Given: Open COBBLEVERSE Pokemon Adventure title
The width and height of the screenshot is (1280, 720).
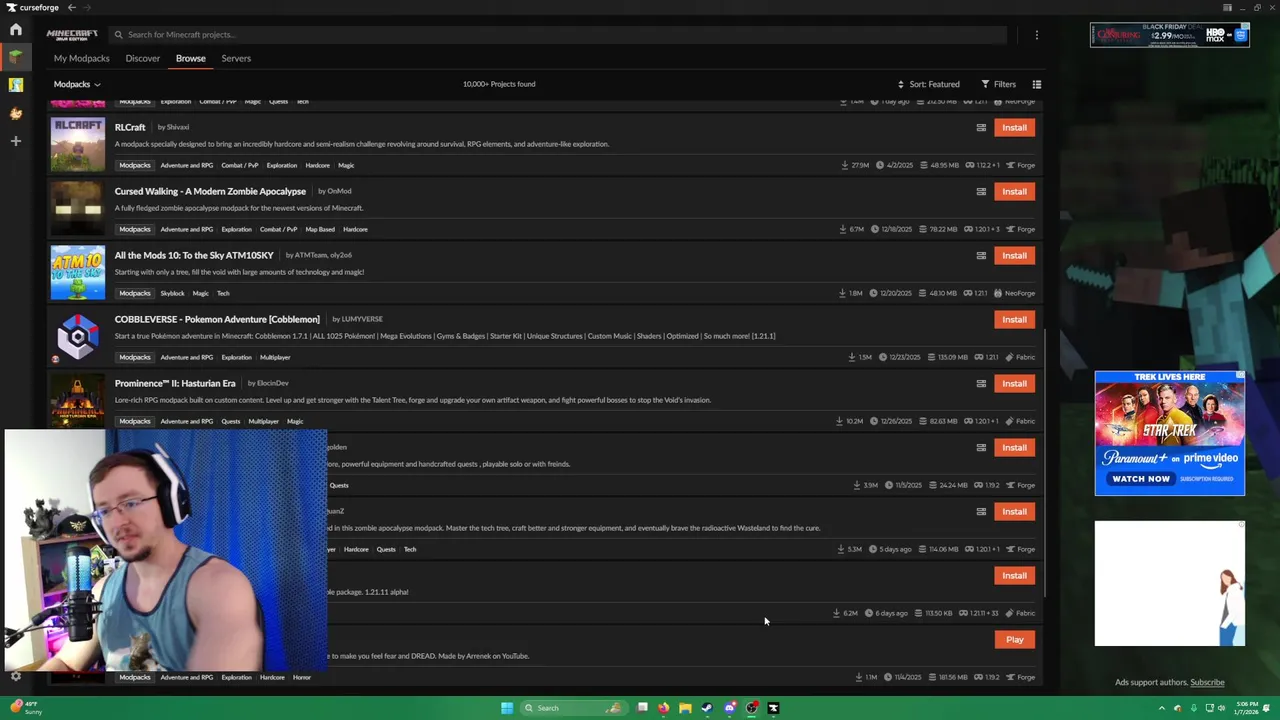Looking at the screenshot, I should (x=217, y=319).
